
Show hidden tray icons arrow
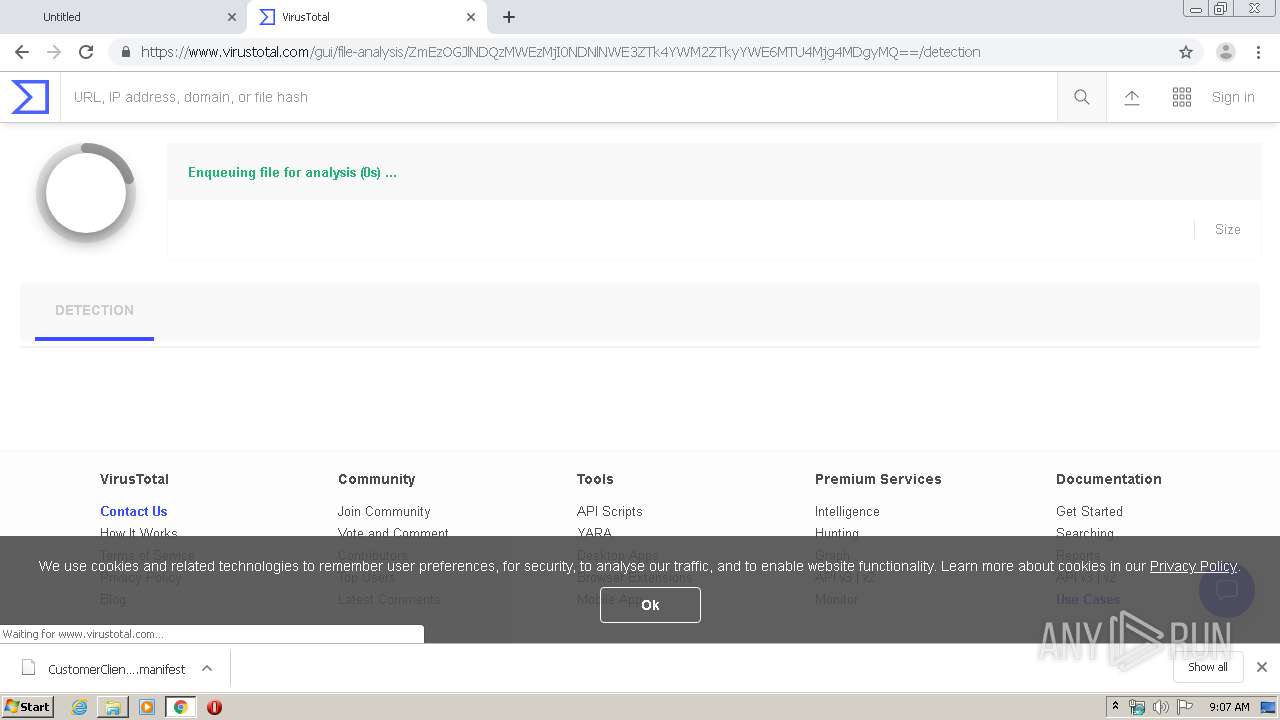[1115, 707]
